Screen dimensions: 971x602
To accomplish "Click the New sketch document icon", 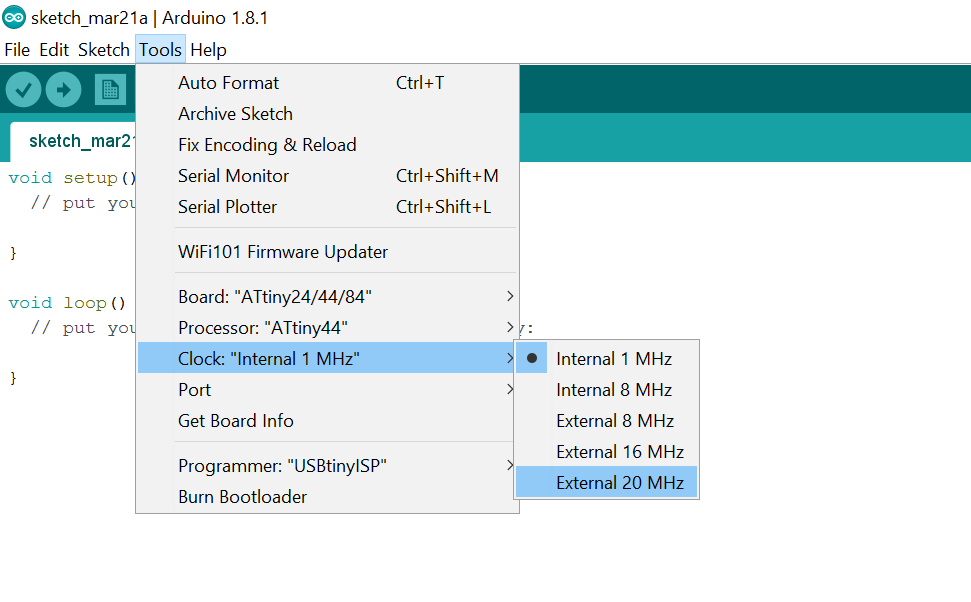I will pyautogui.click(x=110, y=90).
